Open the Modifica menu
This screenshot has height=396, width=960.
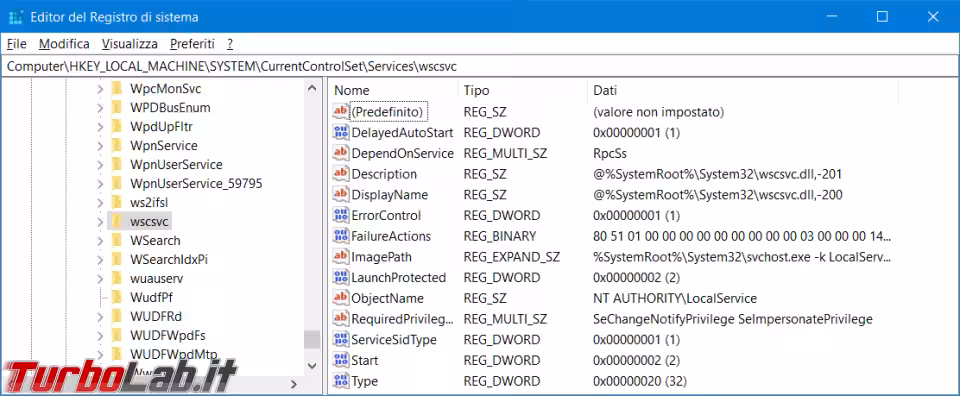[x=64, y=44]
